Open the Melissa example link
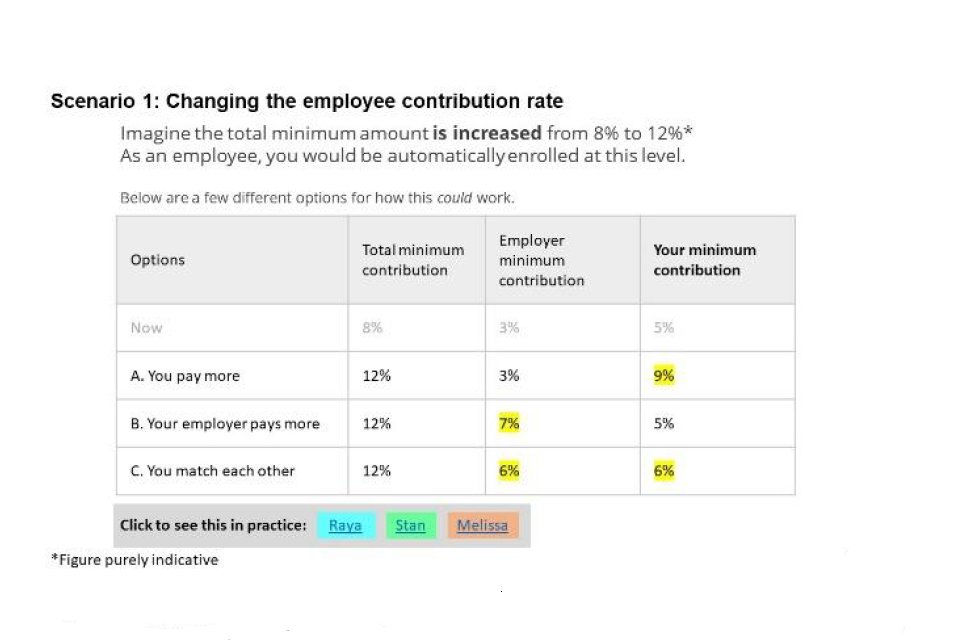960x640 pixels. tap(482, 526)
